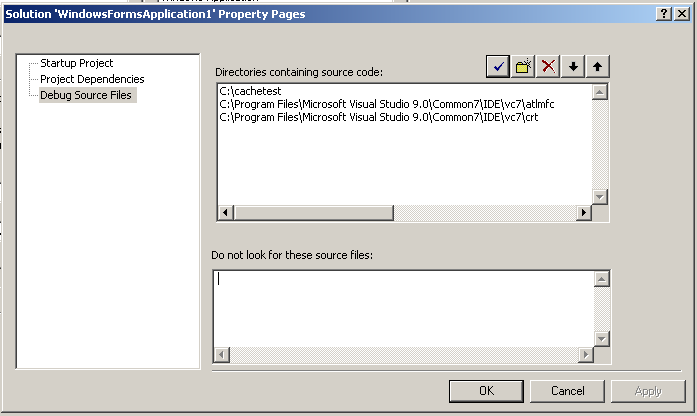This screenshot has height=416, width=697.
Task: Click directories list scroll right arrow
Action: coord(584,212)
